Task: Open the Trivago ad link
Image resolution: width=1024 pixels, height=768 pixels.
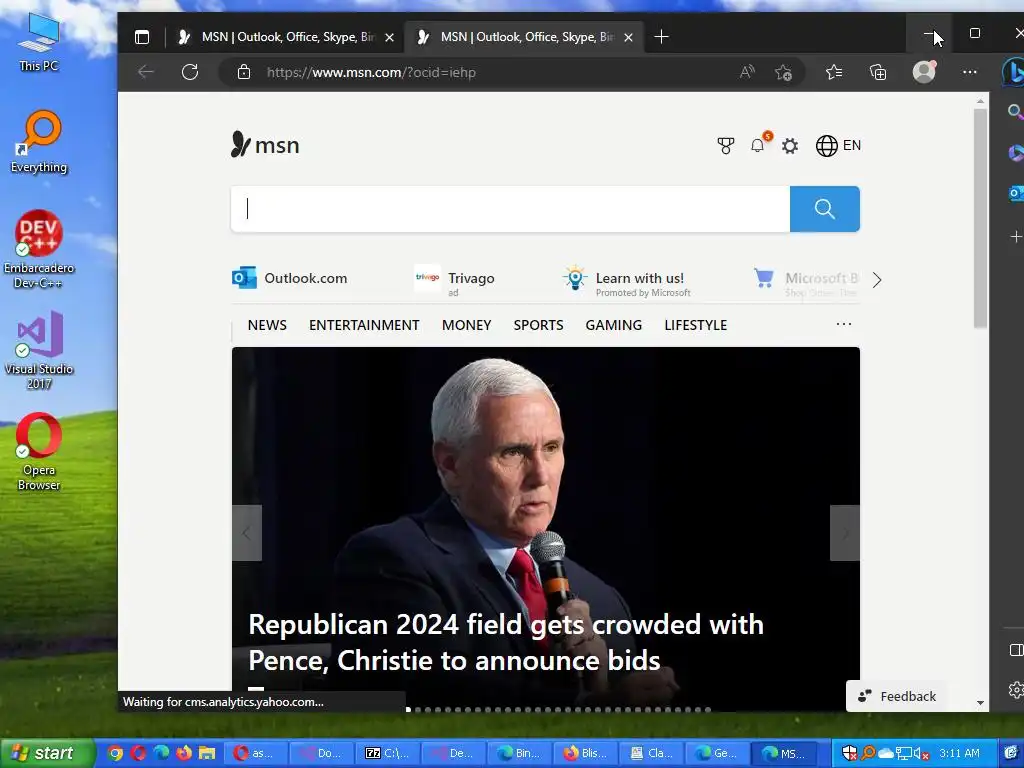Action: point(455,281)
